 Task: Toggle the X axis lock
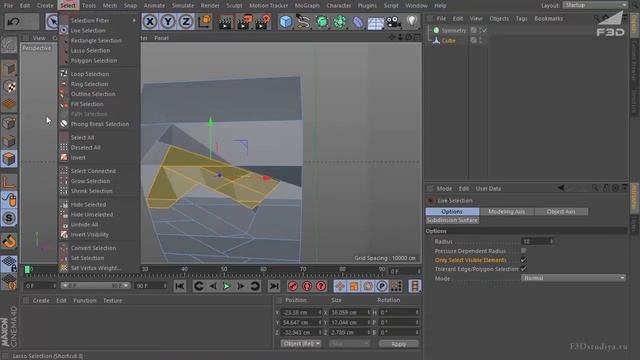tap(150, 21)
